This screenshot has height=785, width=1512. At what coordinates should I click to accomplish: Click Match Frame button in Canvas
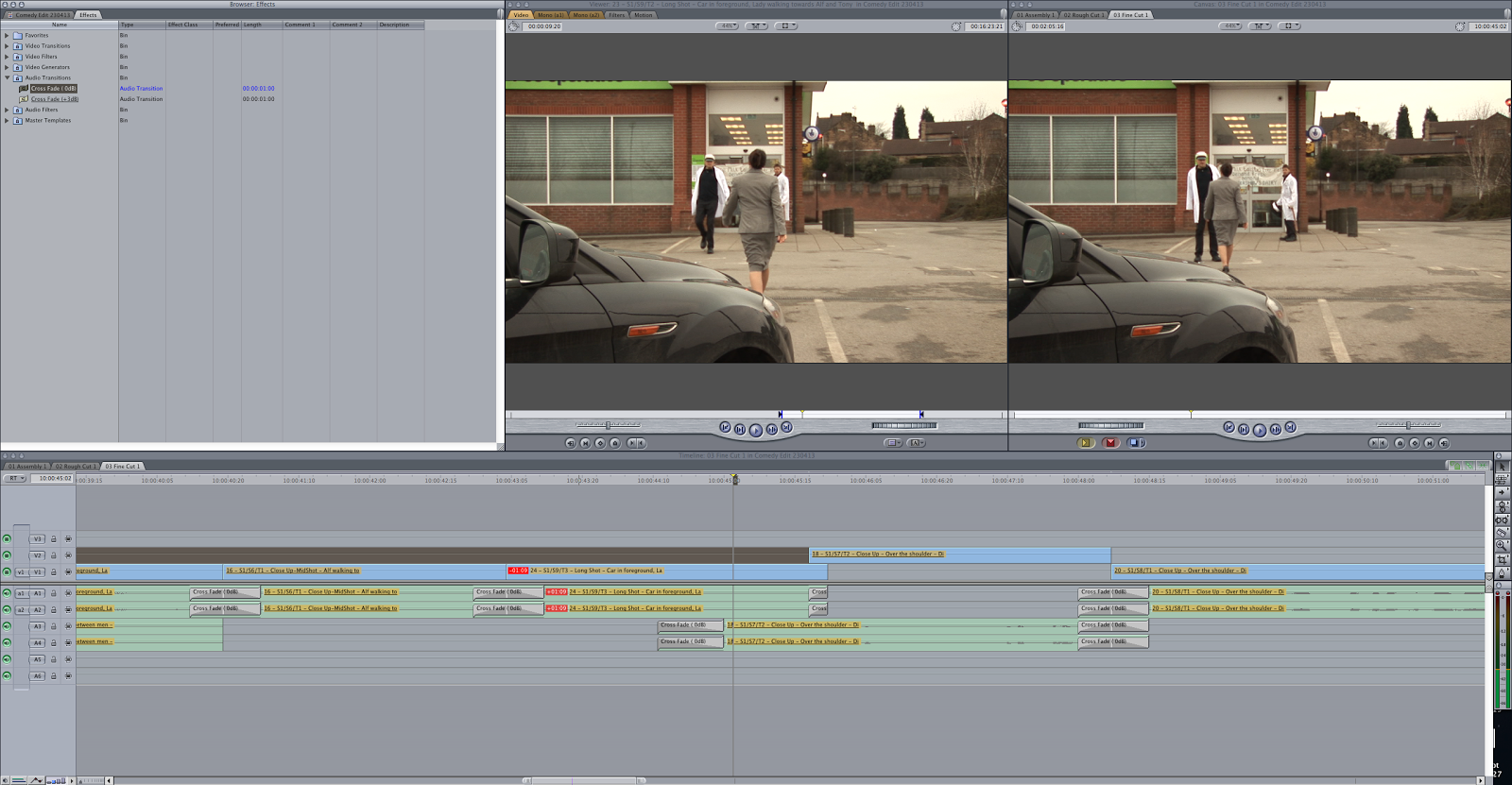tap(1444, 443)
